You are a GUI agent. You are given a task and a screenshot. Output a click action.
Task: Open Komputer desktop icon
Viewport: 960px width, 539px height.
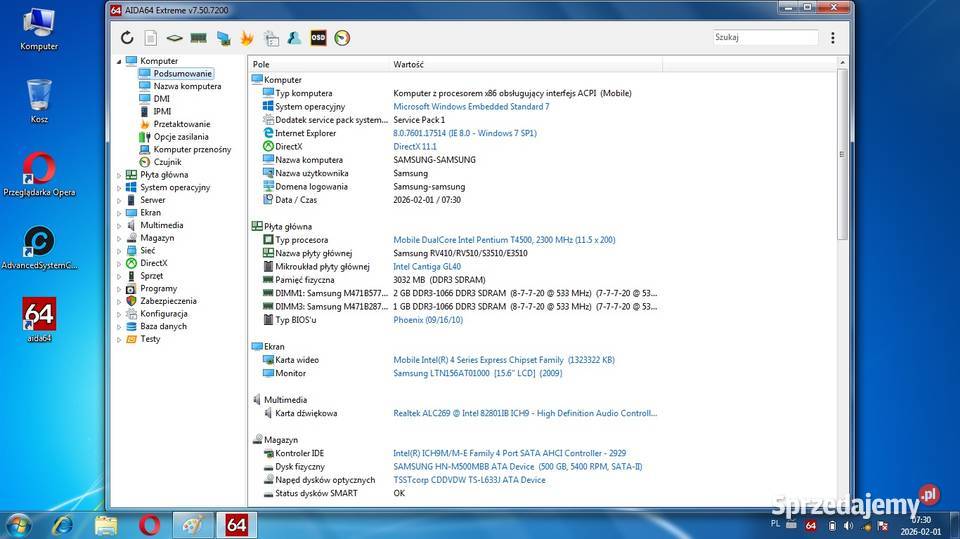39,29
